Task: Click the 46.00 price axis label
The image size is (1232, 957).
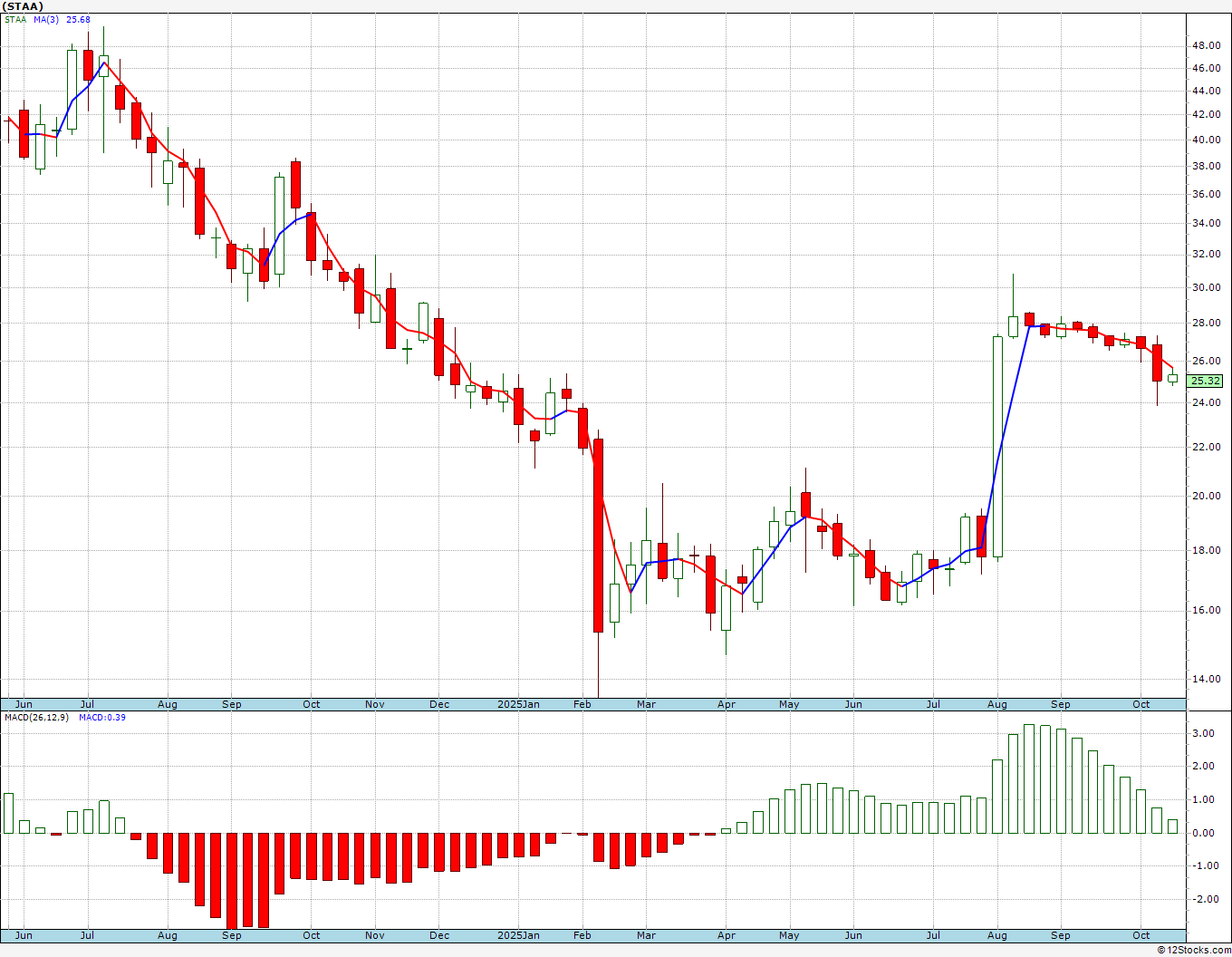Action: tap(1205, 68)
